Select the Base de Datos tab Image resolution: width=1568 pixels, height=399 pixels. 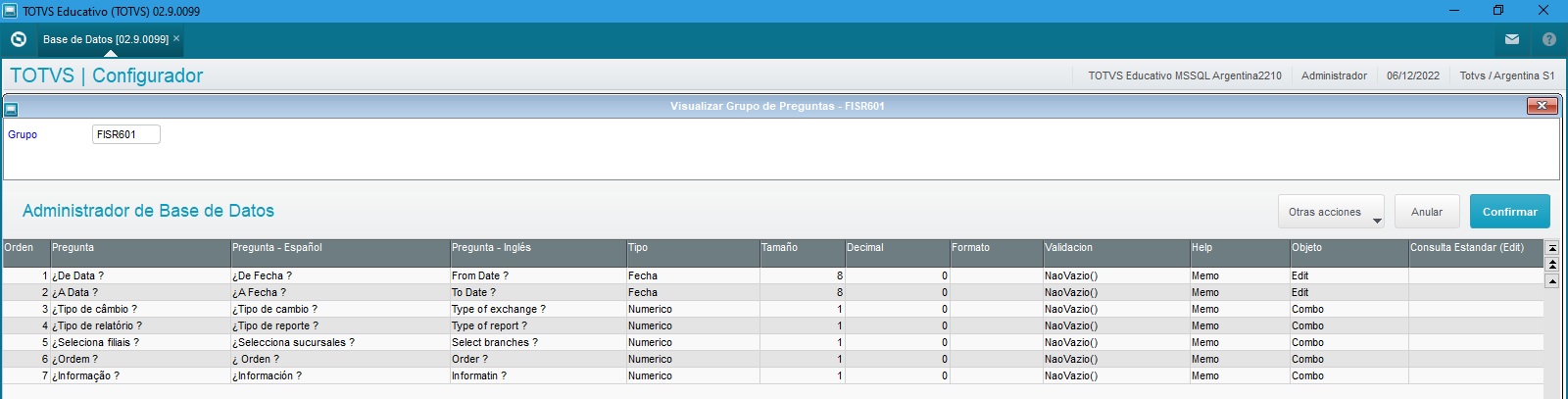(105, 39)
